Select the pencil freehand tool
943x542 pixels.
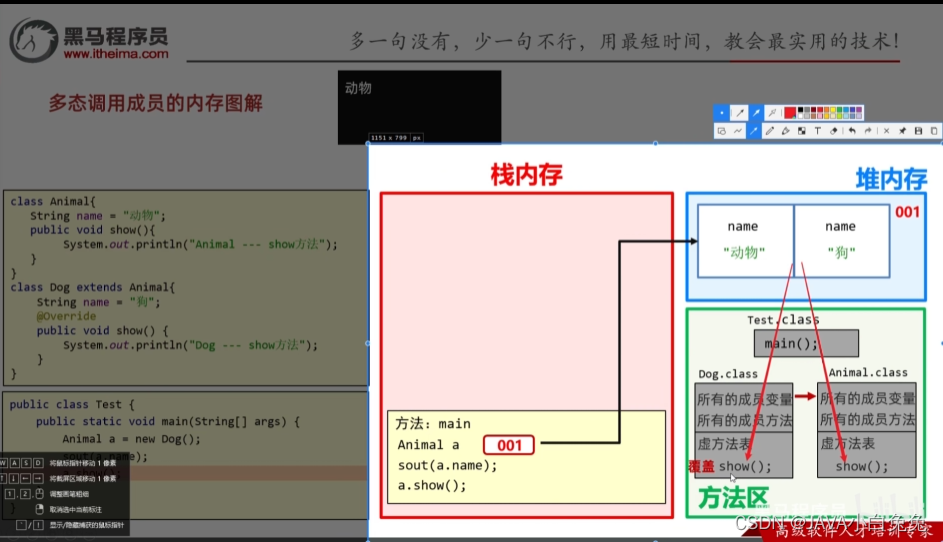770,131
